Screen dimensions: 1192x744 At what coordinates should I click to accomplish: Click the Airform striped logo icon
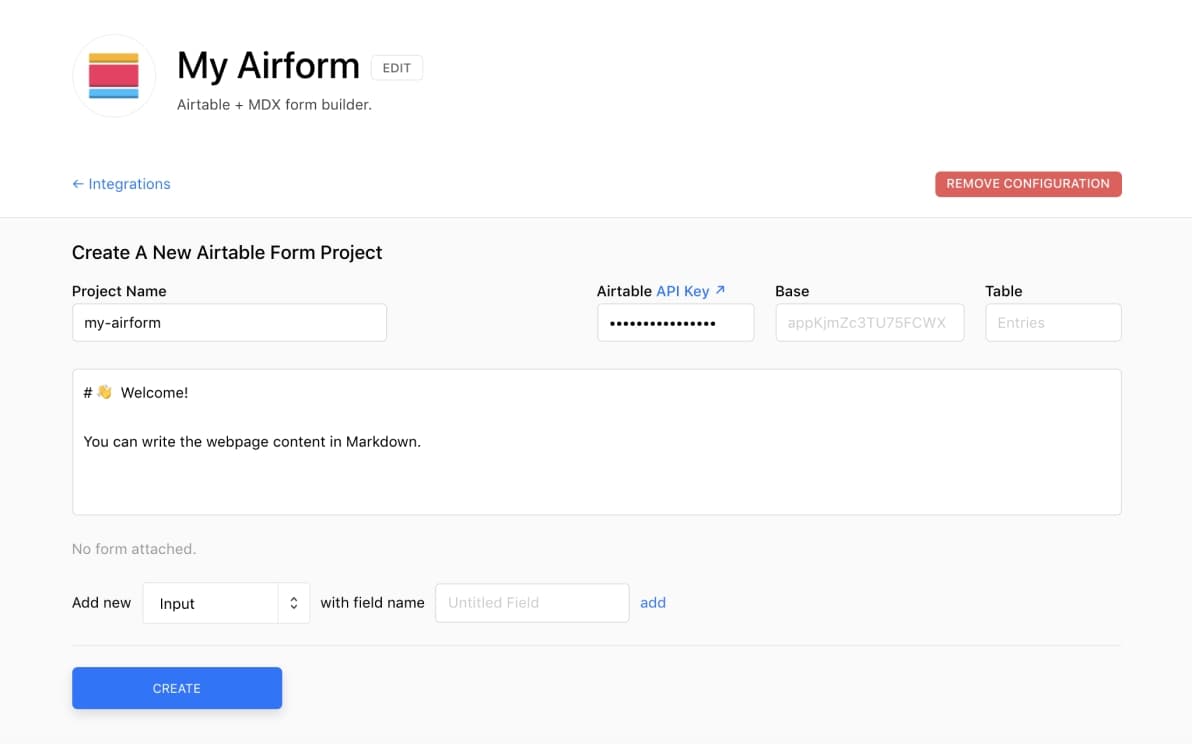[x=114, y=76]
